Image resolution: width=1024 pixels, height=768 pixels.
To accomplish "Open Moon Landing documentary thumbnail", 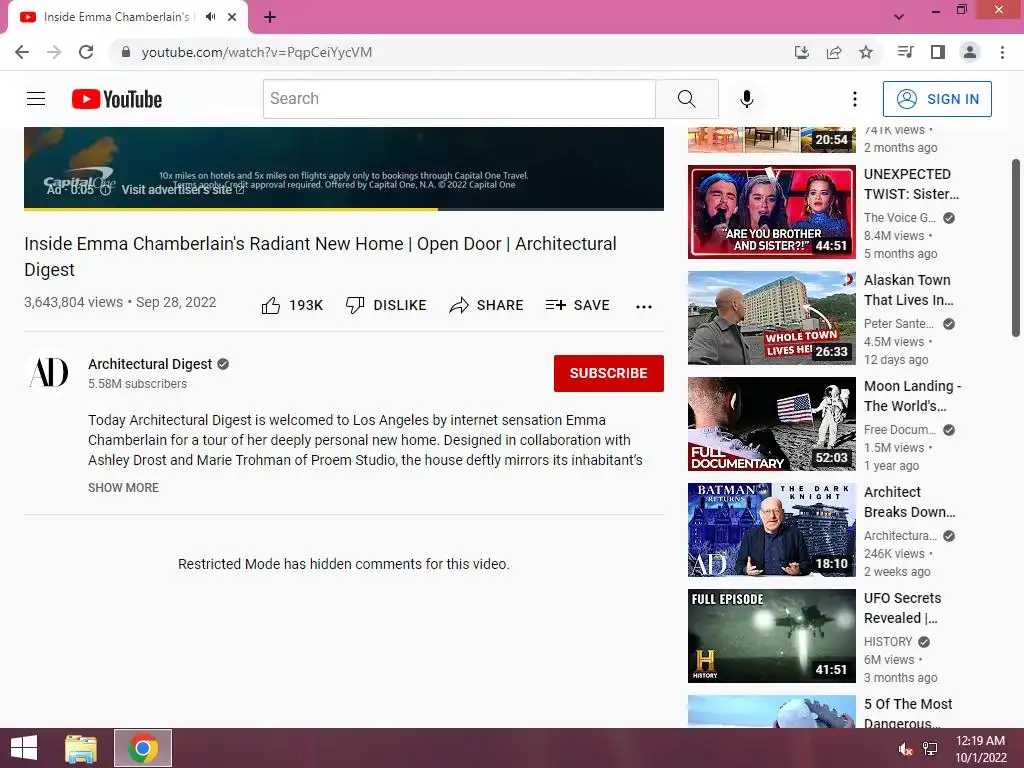I will tap(771, 424).
